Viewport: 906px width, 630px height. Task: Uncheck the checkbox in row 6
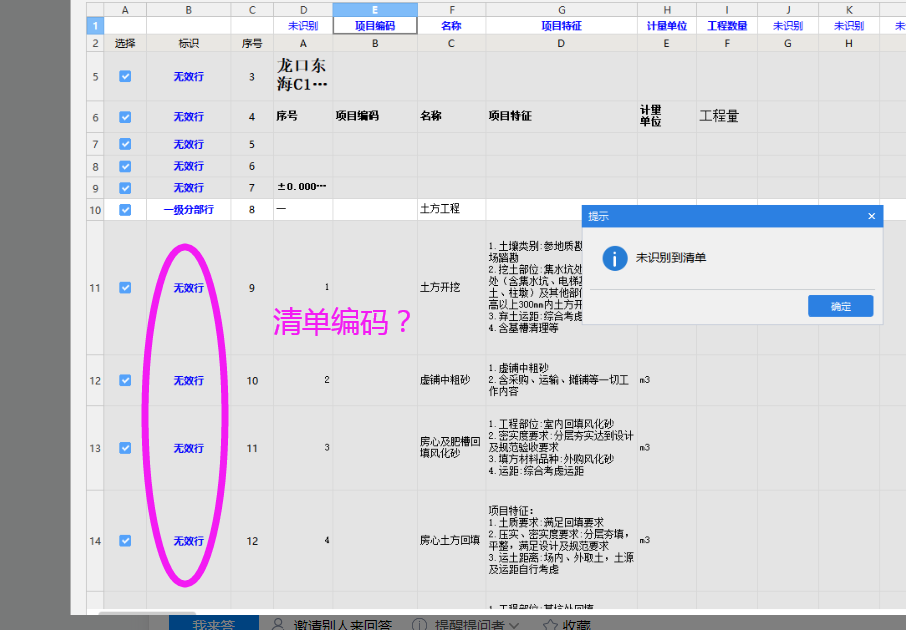pos(125,117)
